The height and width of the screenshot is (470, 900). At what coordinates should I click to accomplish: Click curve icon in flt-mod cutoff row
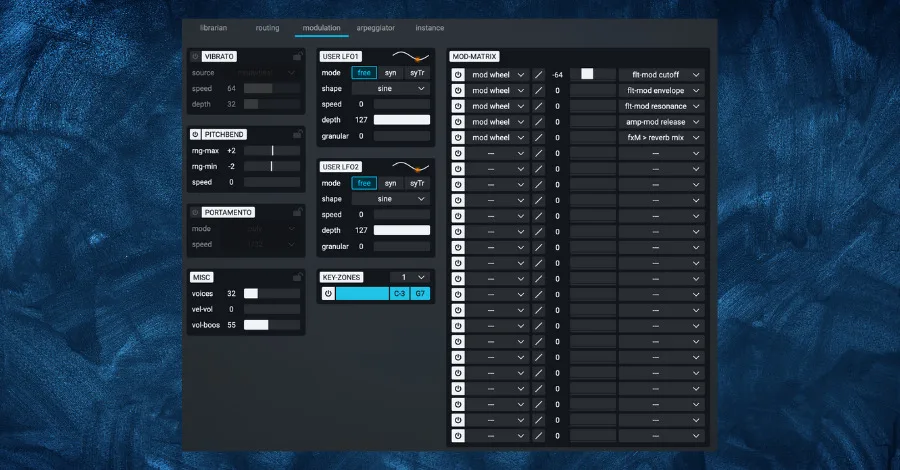click(538, 75)
